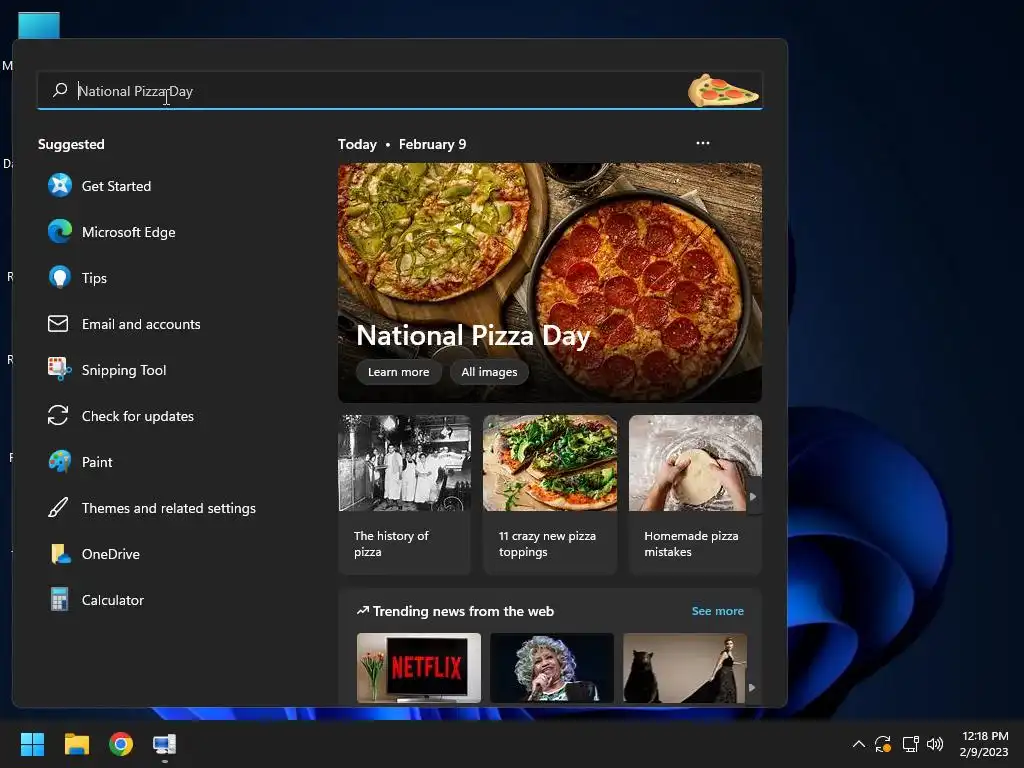Open the more options ellipsis menu

pos(703,143)
